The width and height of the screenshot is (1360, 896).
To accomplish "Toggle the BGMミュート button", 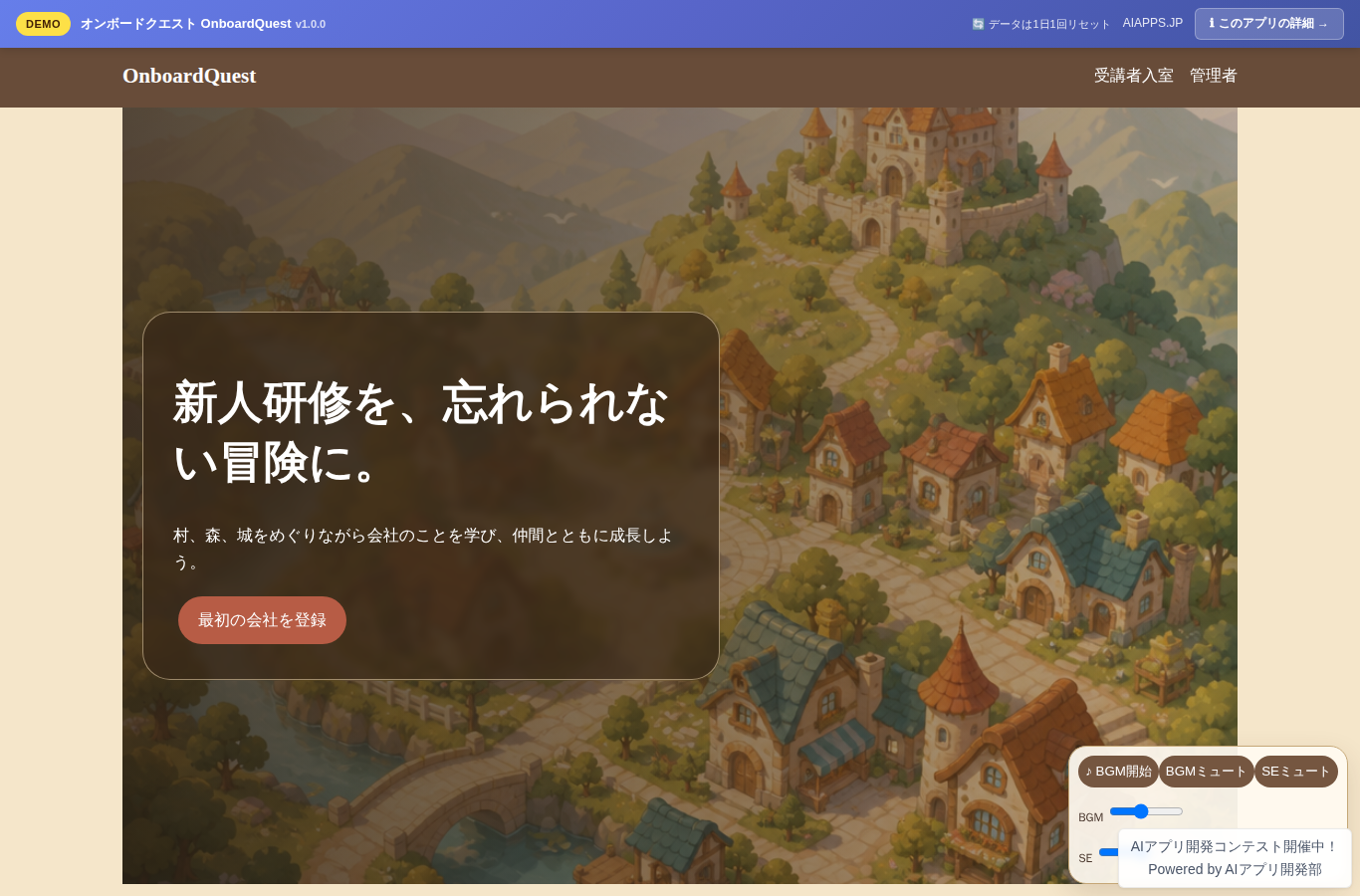I will pos(1206,772).
